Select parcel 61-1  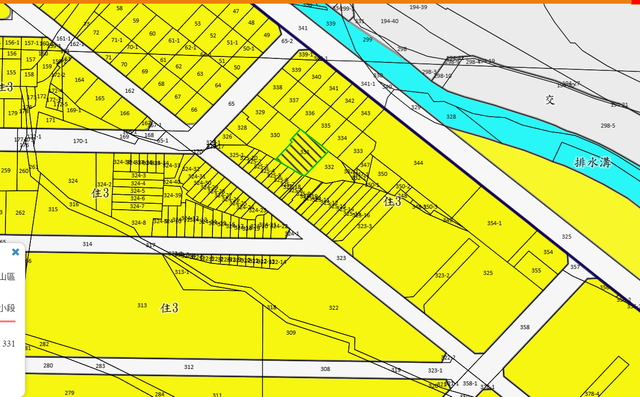click(x=174, y=40)
